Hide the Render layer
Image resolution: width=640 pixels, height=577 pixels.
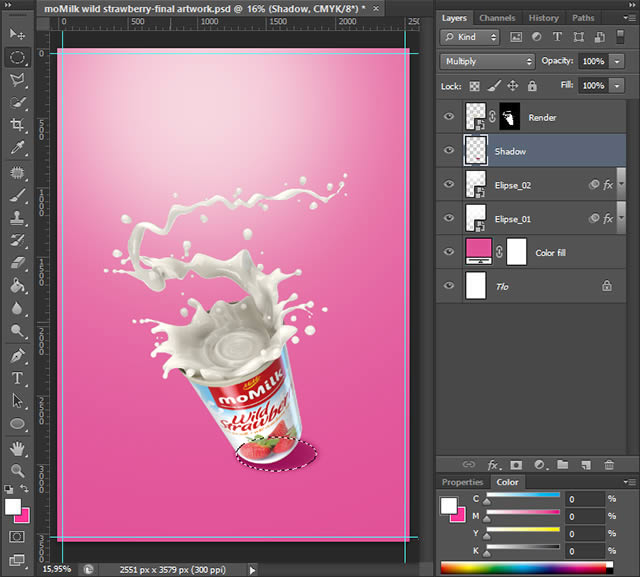pos(449,117)
